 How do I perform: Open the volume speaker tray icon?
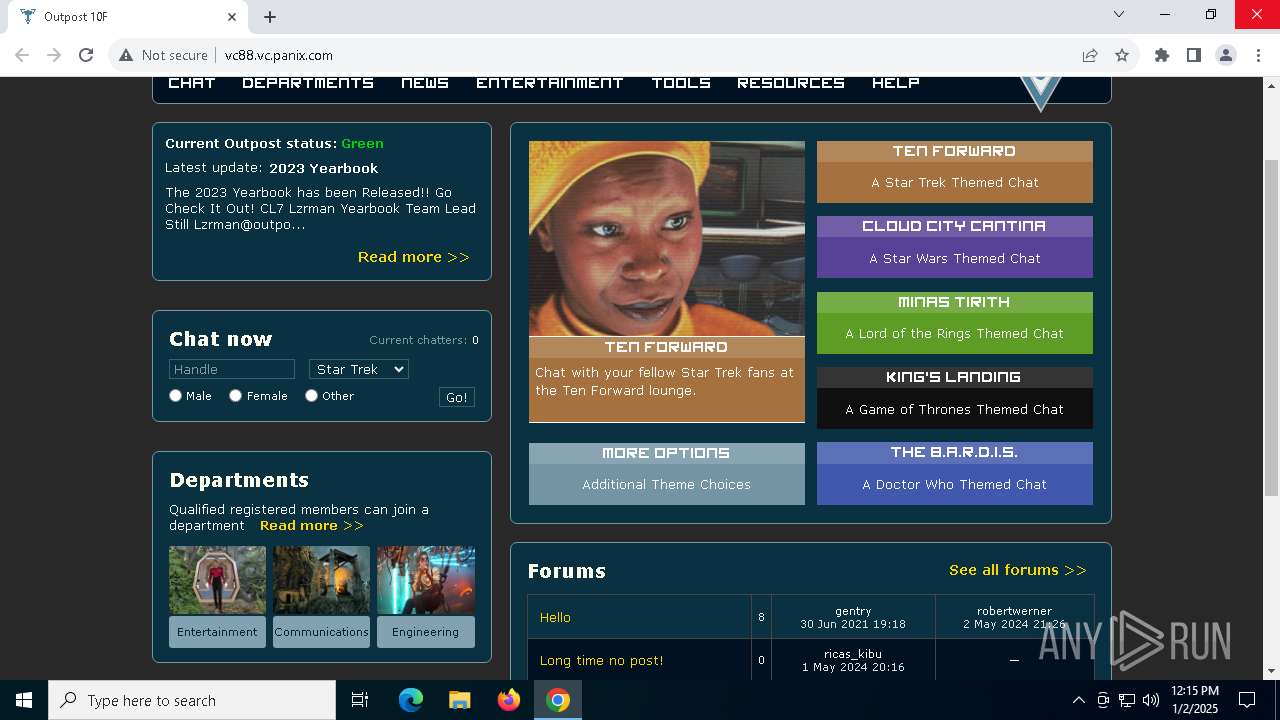pos(1151,700)
